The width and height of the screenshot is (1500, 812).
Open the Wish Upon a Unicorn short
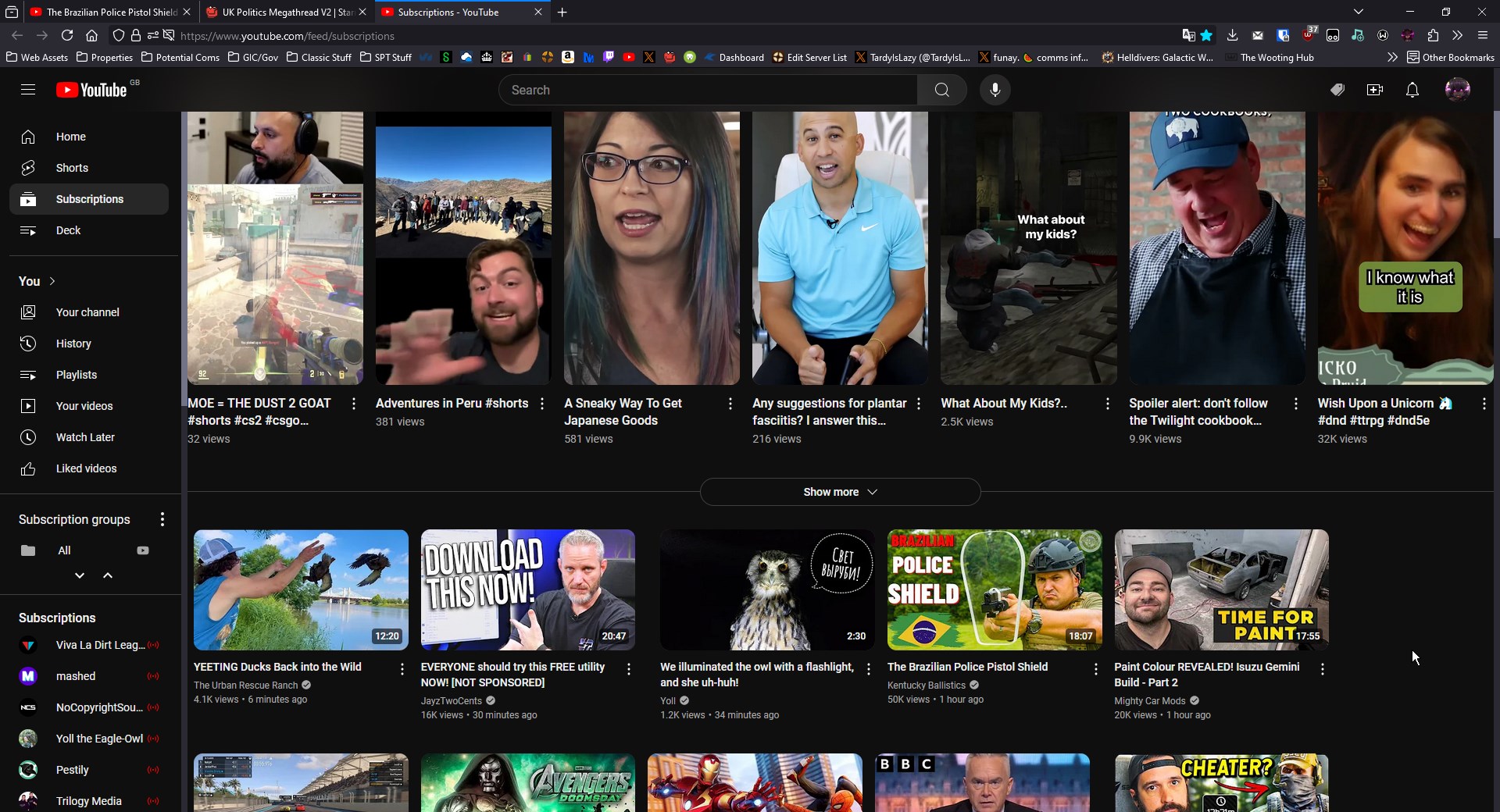click(1405, 248)
